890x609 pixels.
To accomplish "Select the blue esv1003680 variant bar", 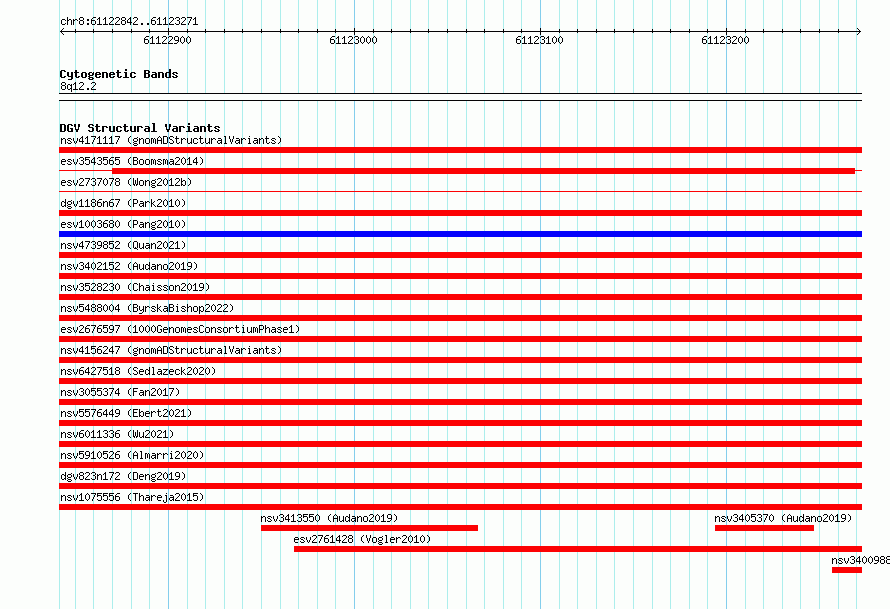I will click(x=460, y=234).
